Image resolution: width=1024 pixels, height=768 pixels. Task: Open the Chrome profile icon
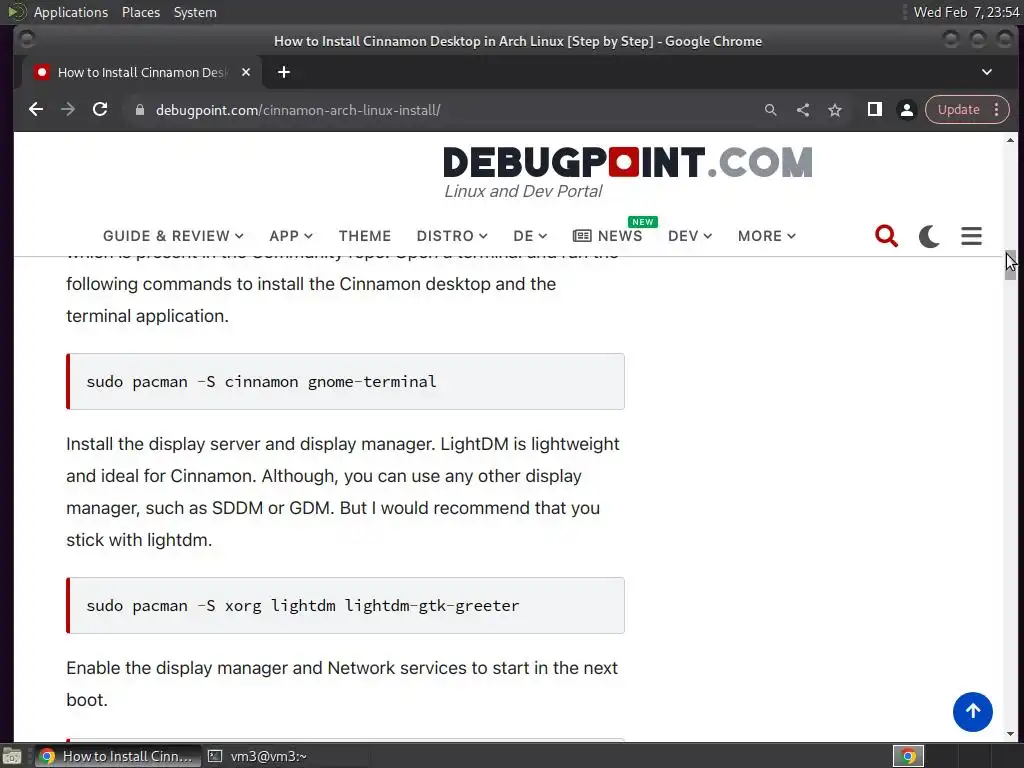[x=906, y=110]
